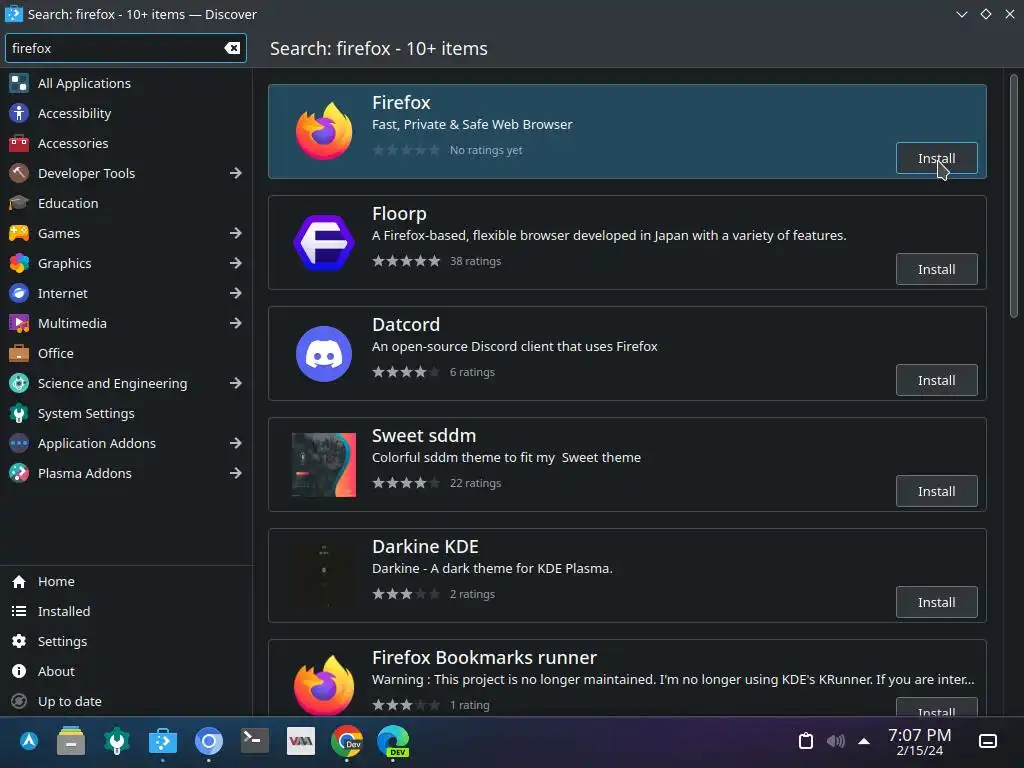Viewport: 1024px width, 768px height.
Task: Go to the Installed page
Action: pos(126,611)
